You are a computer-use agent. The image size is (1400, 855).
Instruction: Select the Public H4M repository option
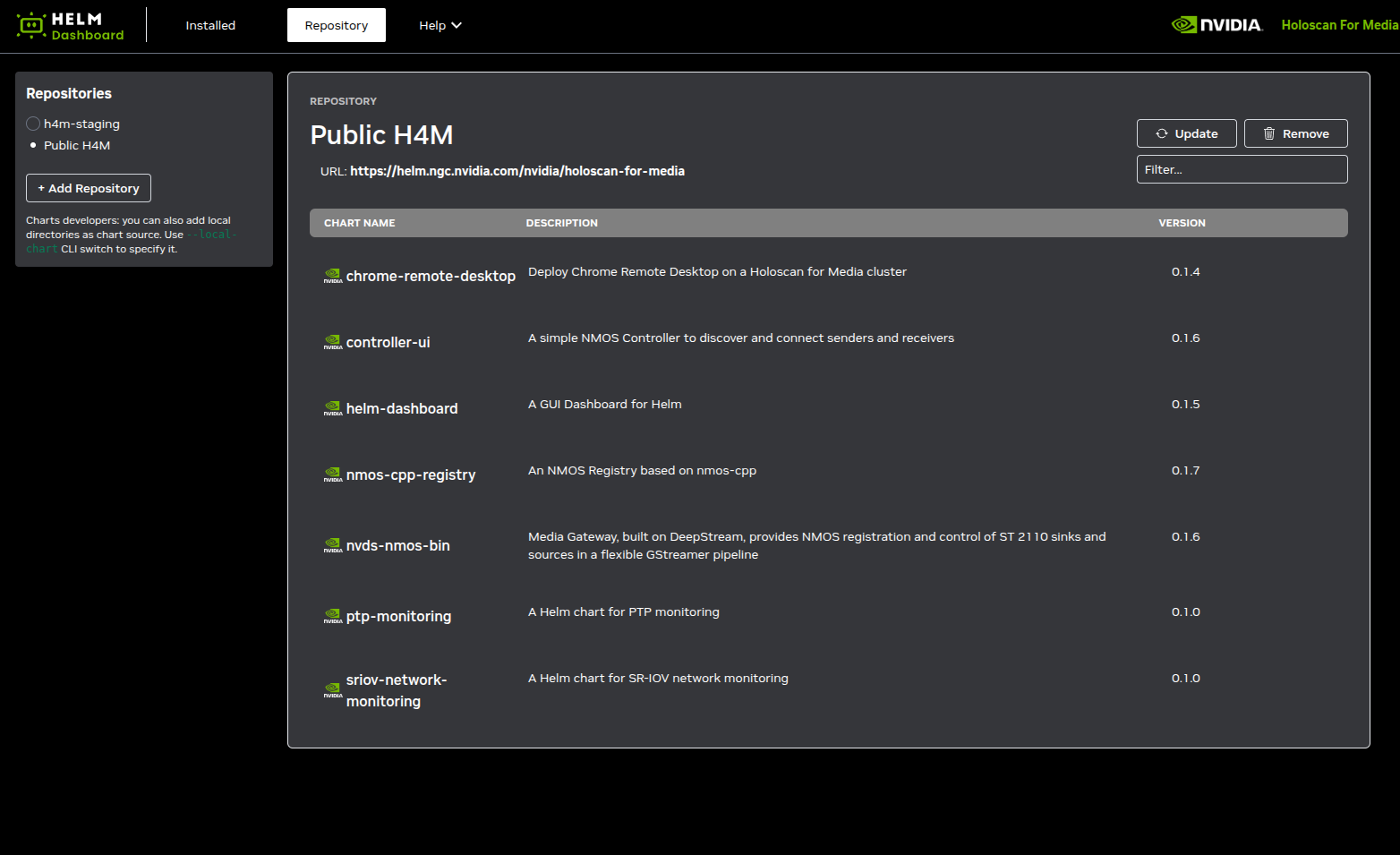coord(76,145)
